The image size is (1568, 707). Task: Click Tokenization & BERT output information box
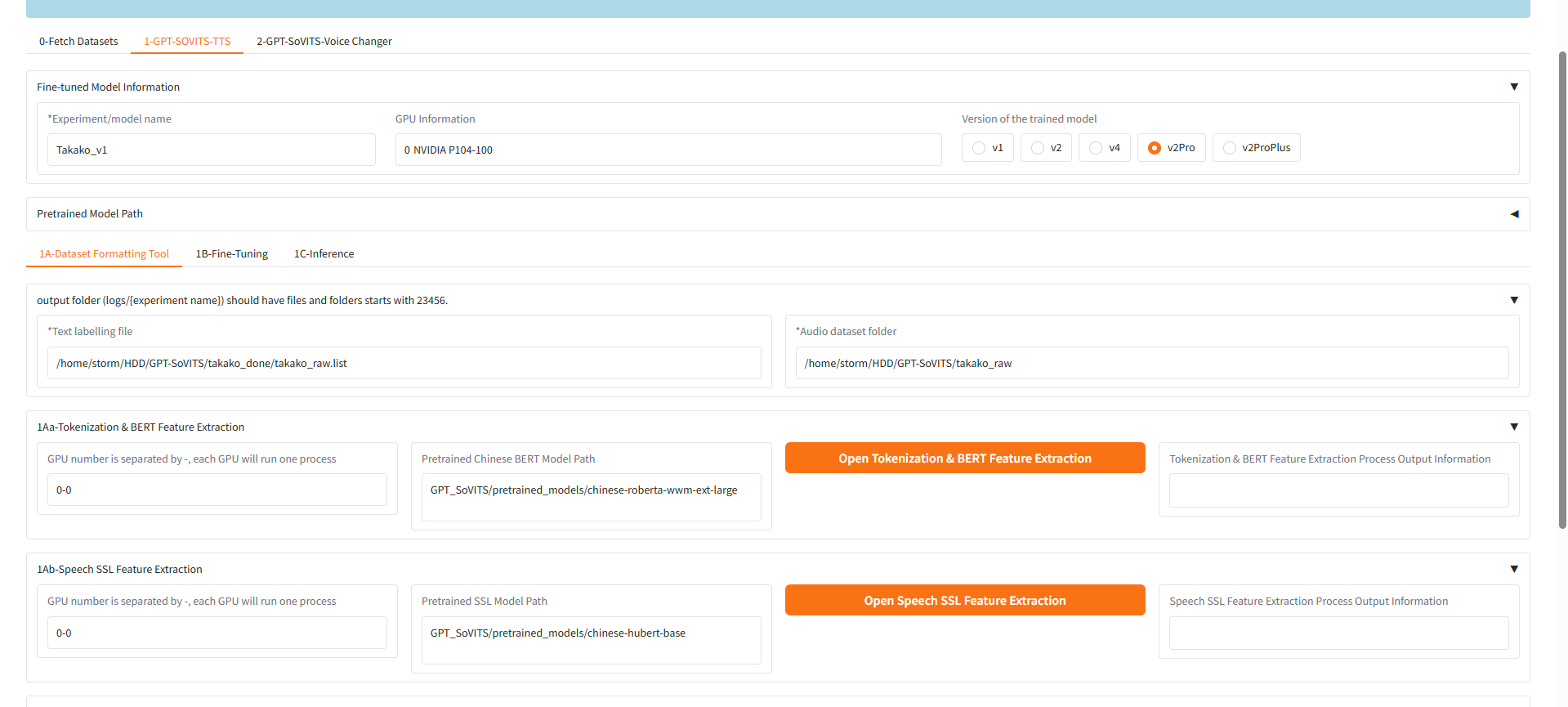pyautogui.click(x=1339, y=490)
